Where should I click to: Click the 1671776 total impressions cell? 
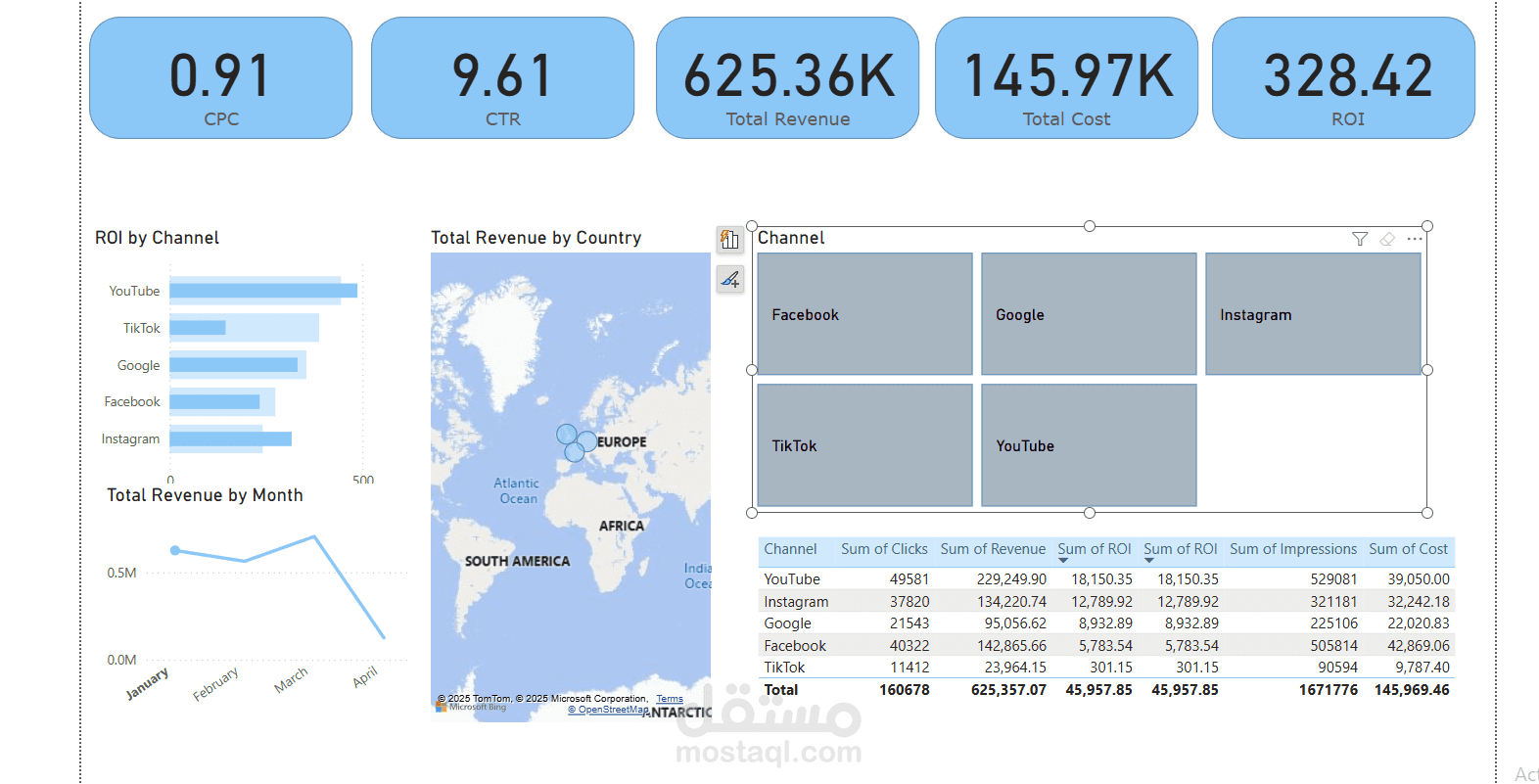(1329, 690)
